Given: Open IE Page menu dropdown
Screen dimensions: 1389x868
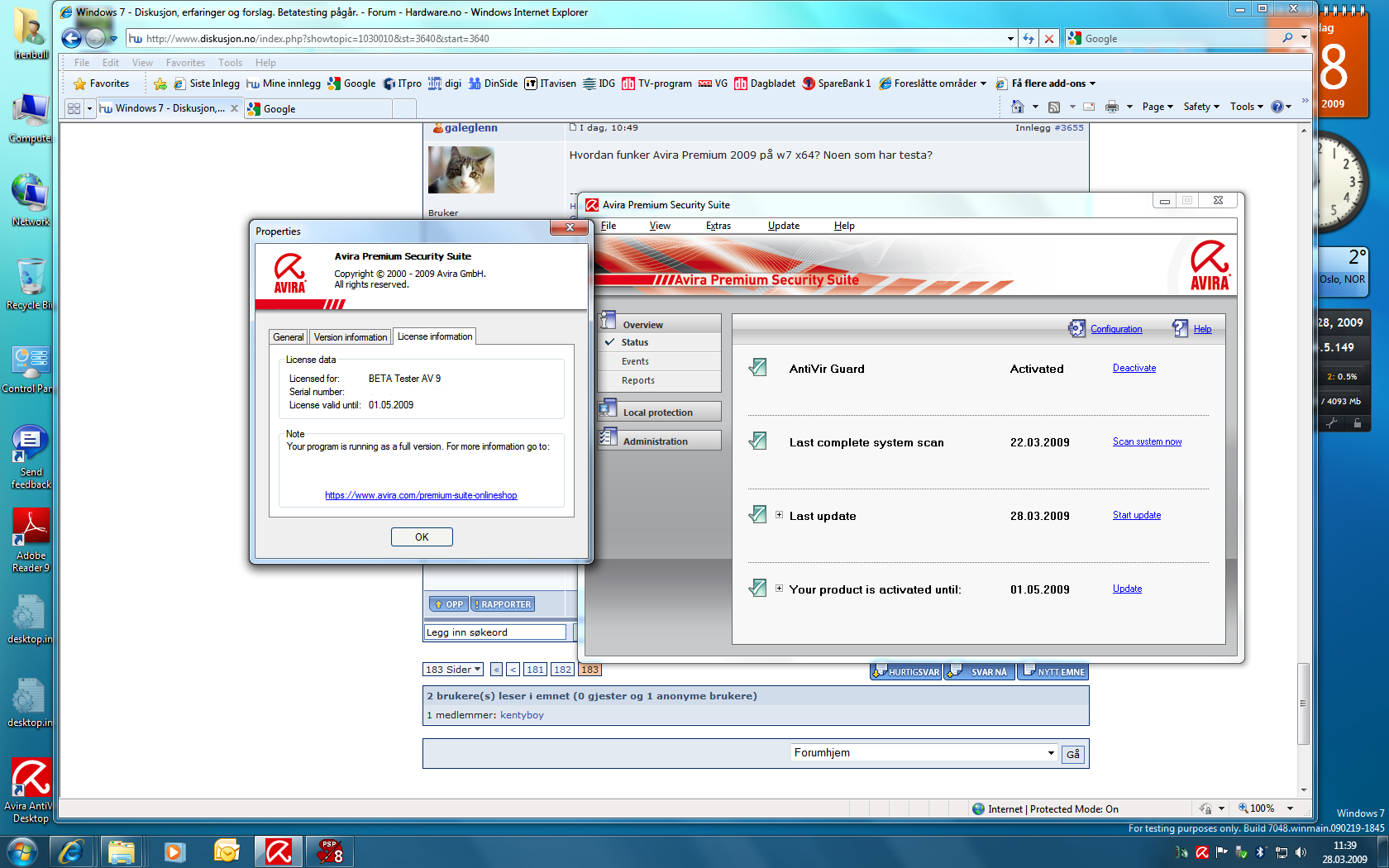Looking at the screenshot, I should tap(1157, 107).
